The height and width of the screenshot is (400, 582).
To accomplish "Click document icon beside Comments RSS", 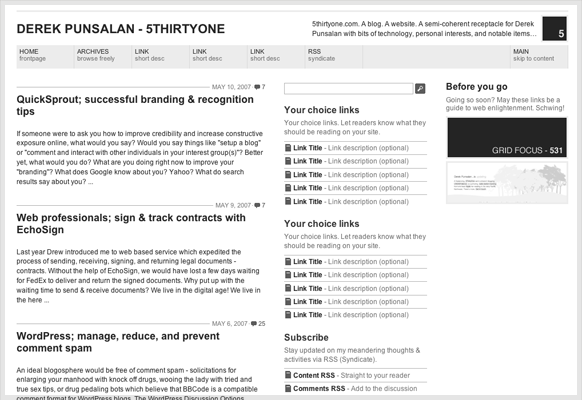I will (x=288, y=388).
